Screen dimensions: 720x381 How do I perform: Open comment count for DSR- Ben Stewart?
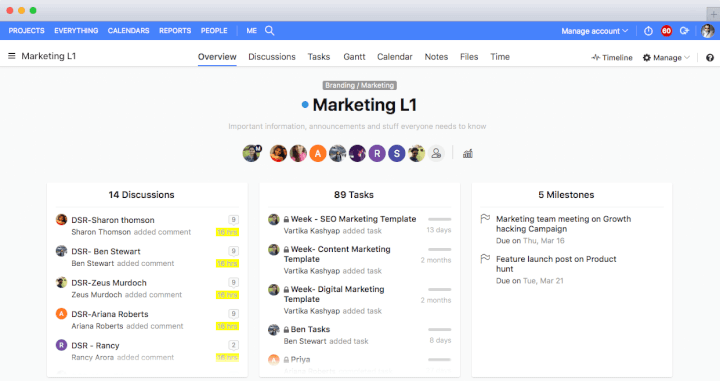click(x=233, y=251)
